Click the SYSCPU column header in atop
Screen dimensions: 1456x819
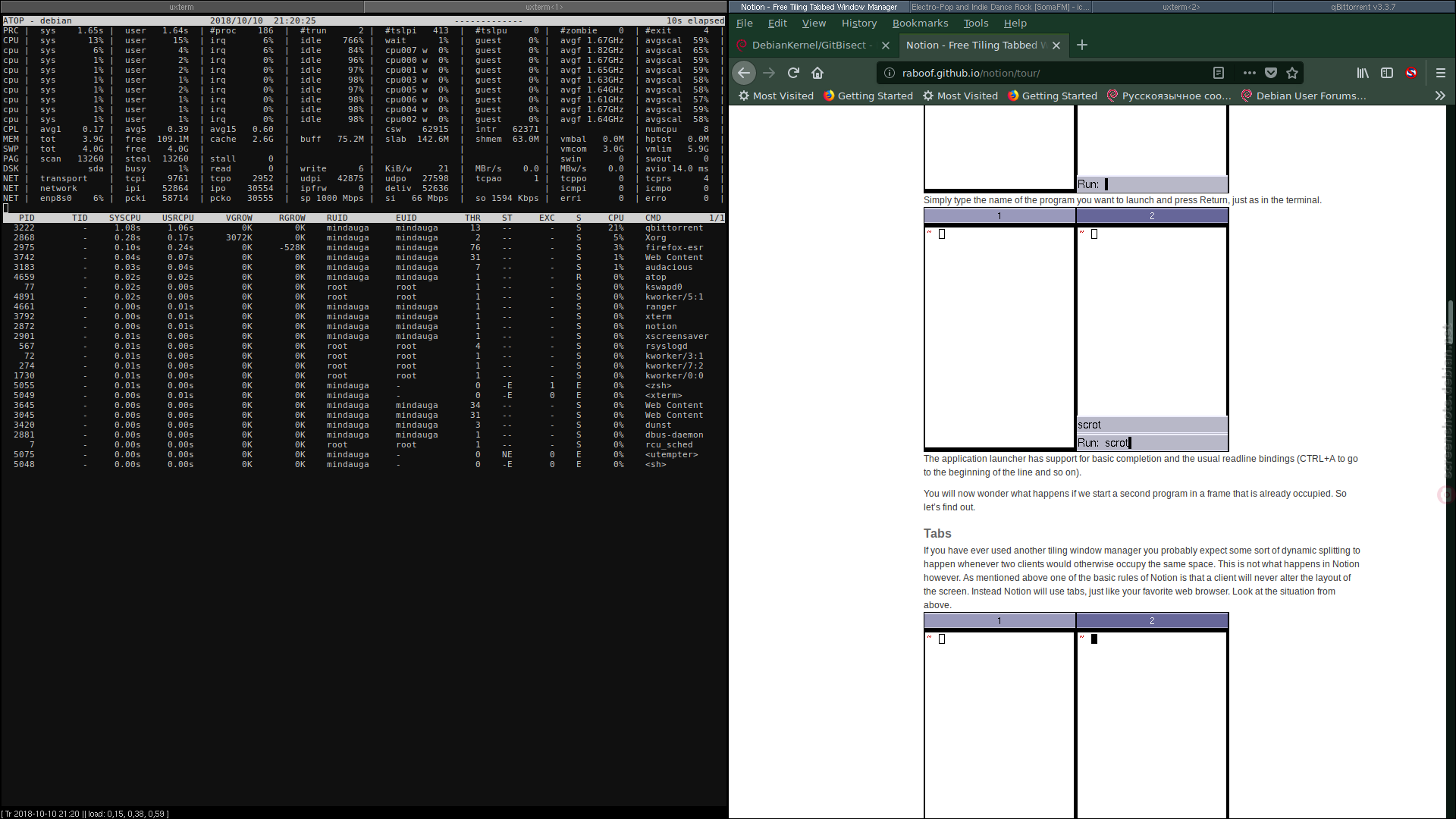[x=124, y=218]
